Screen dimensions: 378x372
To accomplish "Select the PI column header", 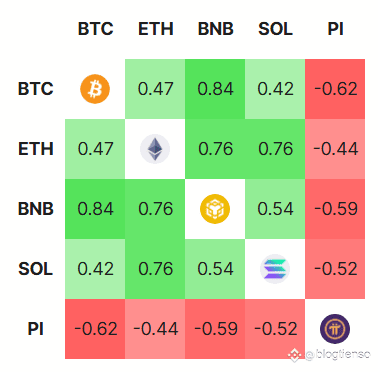I will point(335,29).
